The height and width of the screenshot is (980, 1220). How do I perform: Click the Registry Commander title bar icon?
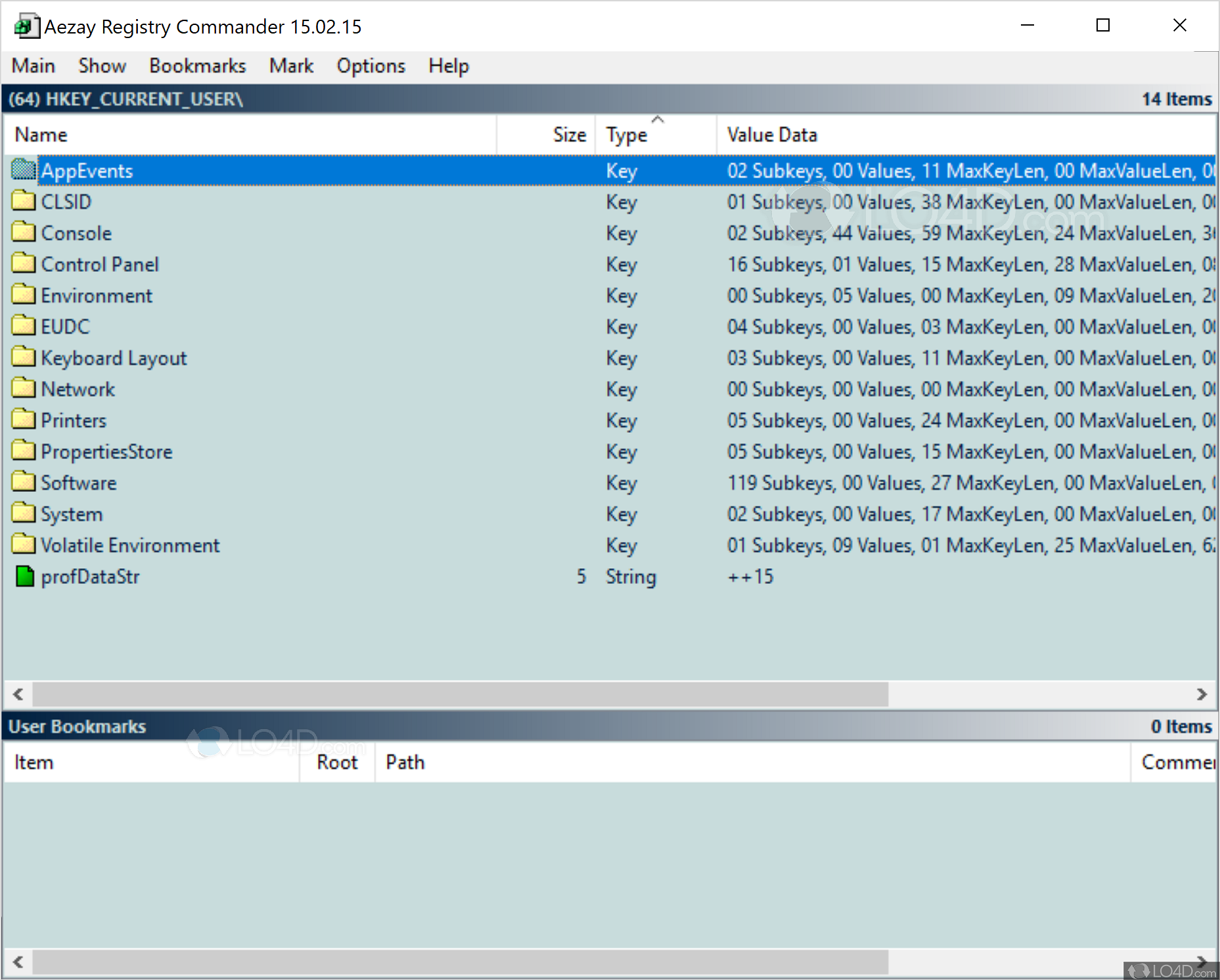[25, 26]
